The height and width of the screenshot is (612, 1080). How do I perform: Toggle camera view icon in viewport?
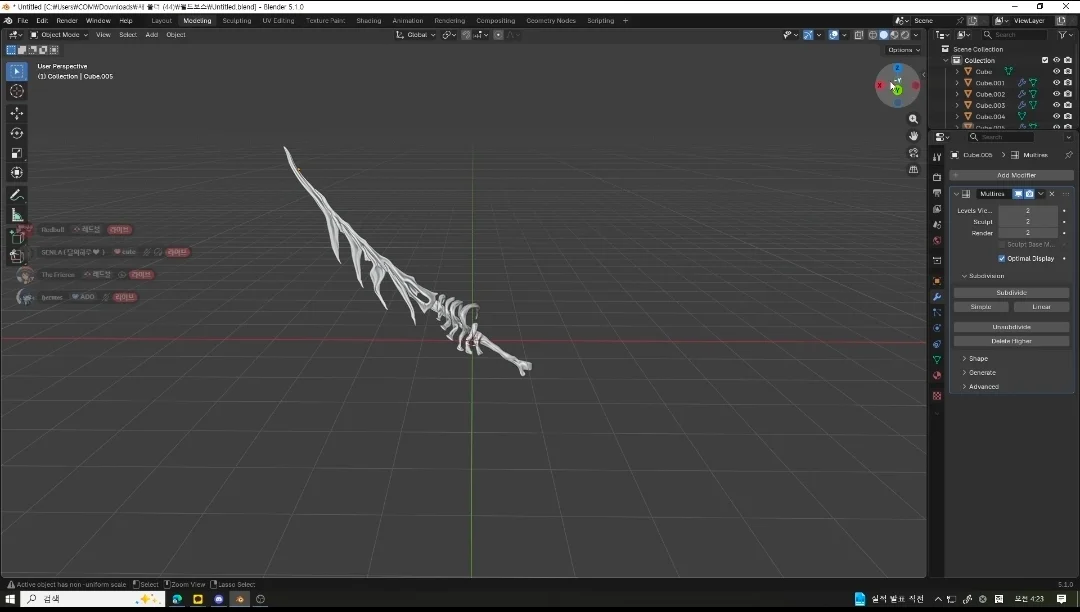913,153
